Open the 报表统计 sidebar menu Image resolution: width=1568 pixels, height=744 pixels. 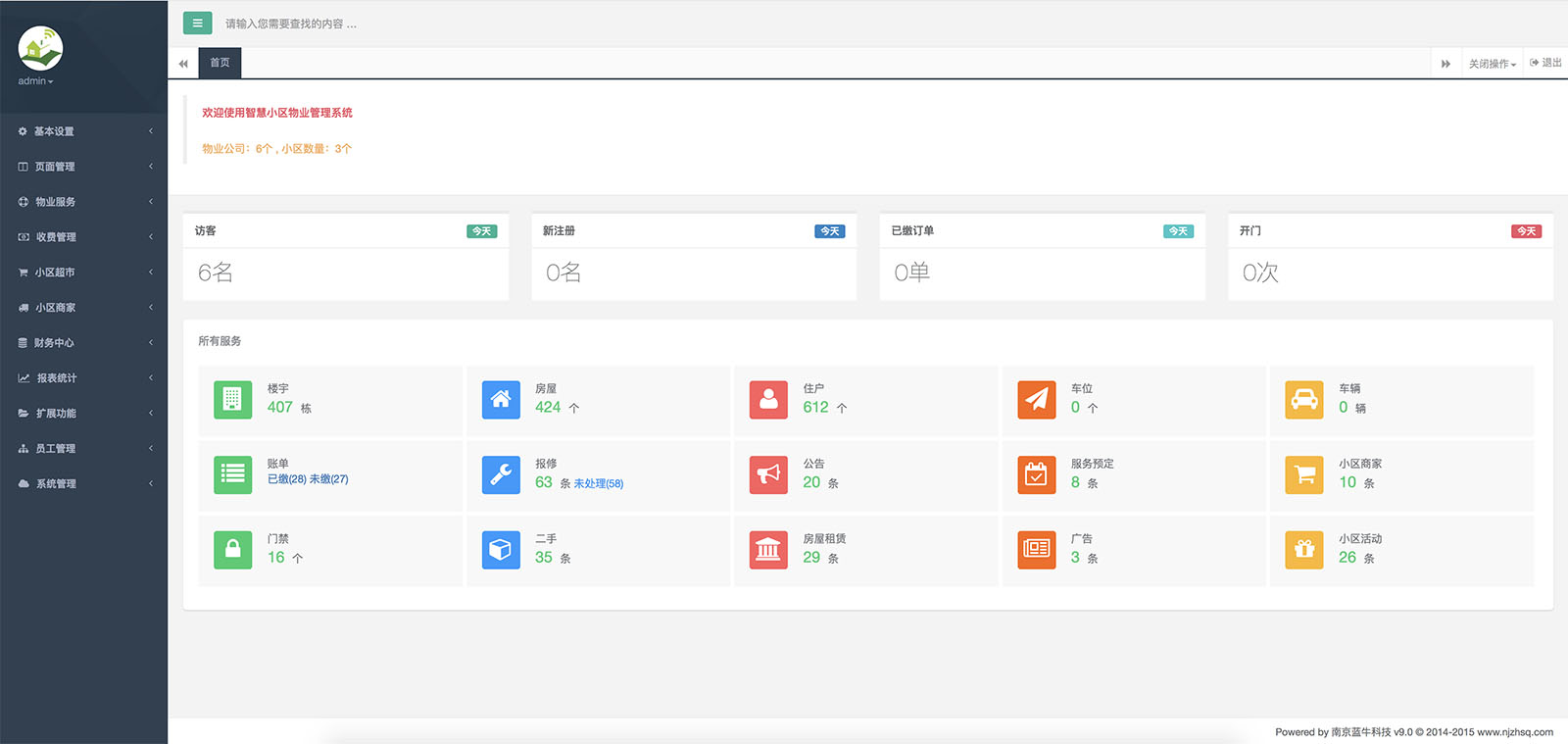point(83,378)
